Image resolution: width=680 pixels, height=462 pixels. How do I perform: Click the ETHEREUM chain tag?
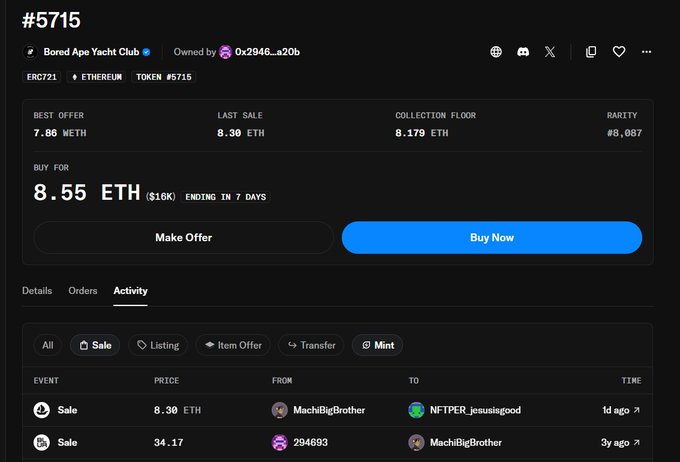tap(96, 77)
